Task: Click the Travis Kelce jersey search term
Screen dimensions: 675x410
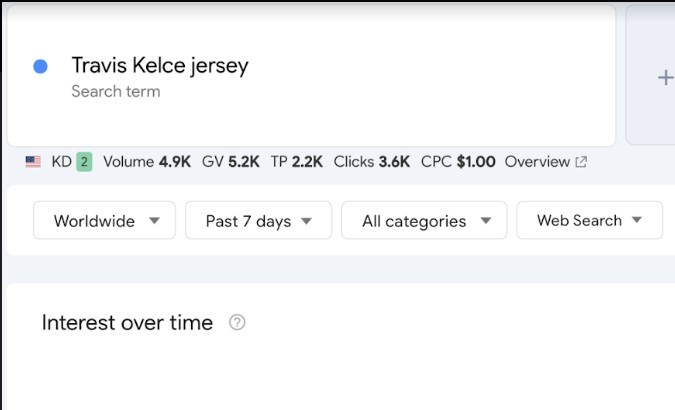Action: [160, 66]
